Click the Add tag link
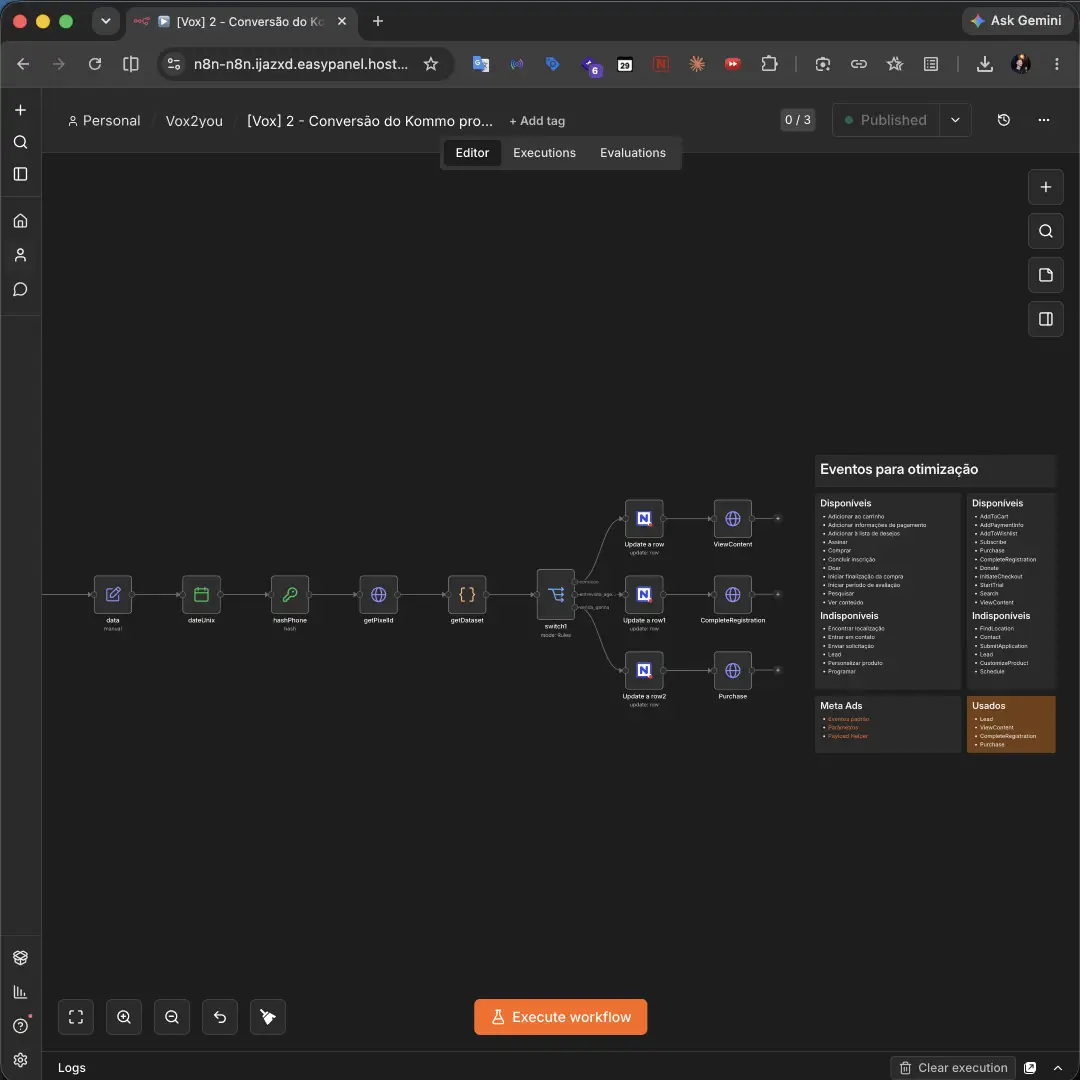This screenshot has width=1080, height=1080. [x=537, y=121]
